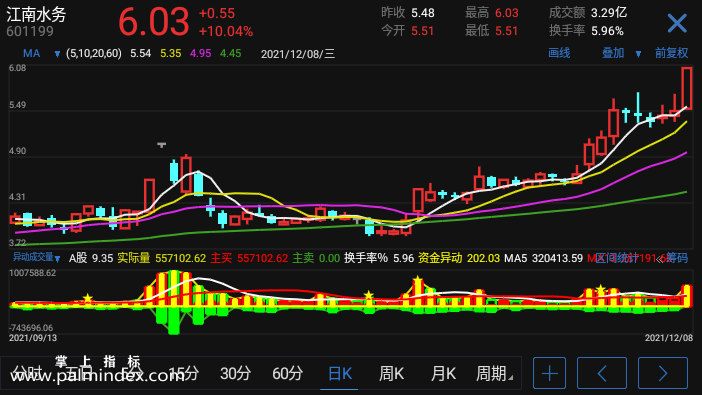Image resolution: width=702 pixels, height=395 pixels.
Task: Go to previous stock with left arrow
Action: (602, 373)
